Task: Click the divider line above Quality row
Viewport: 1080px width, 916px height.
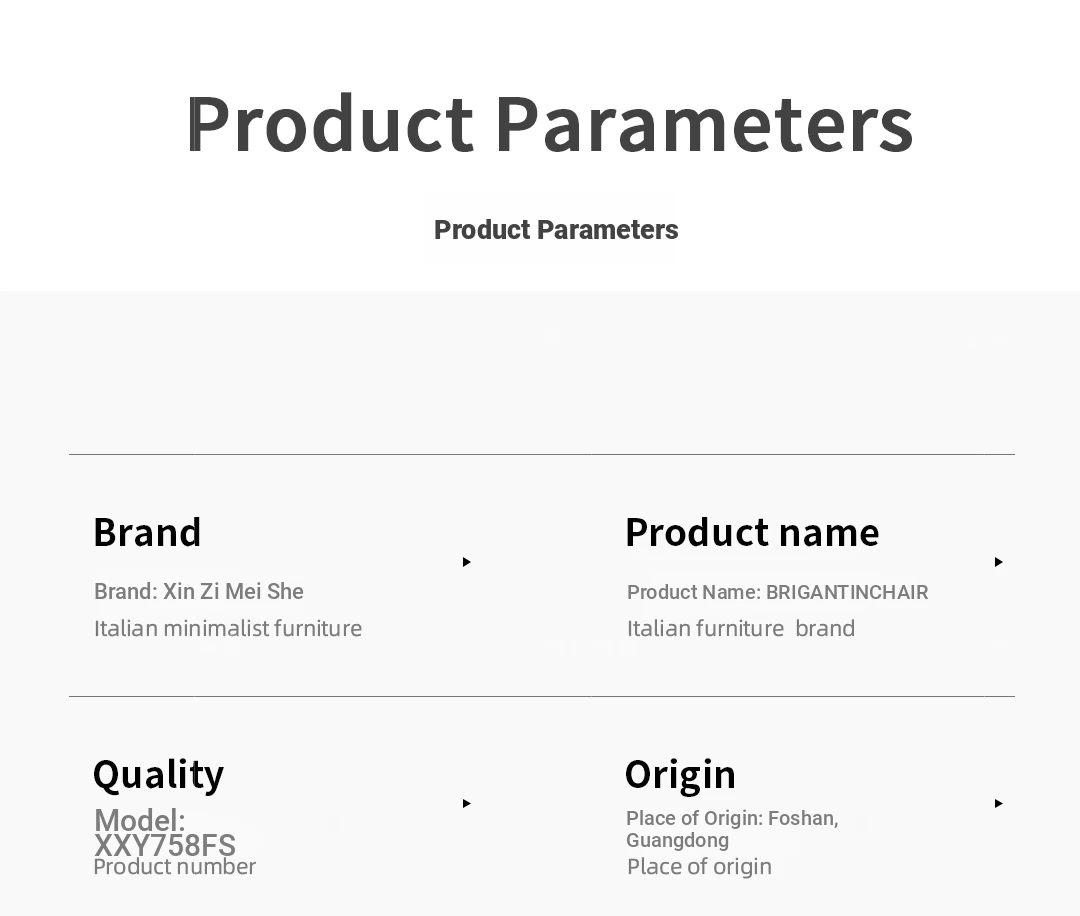Action: tap(541, 696)
